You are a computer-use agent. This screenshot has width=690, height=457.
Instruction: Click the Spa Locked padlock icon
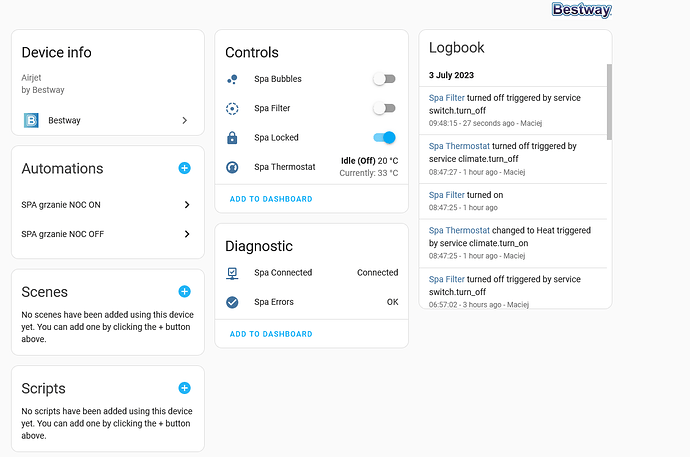click(232, 138)
